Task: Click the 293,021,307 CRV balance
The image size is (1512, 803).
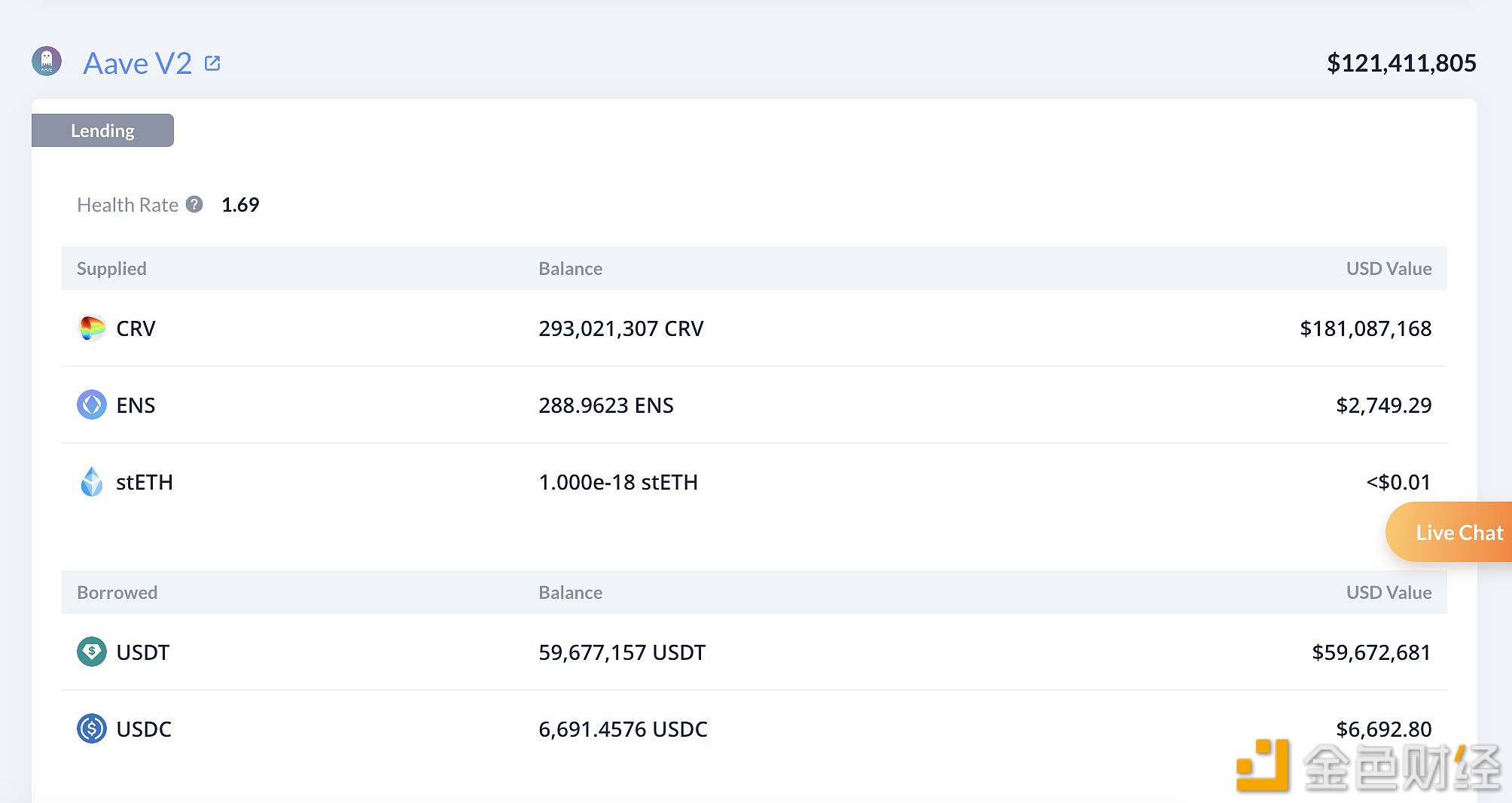Action: coord(621,328)
